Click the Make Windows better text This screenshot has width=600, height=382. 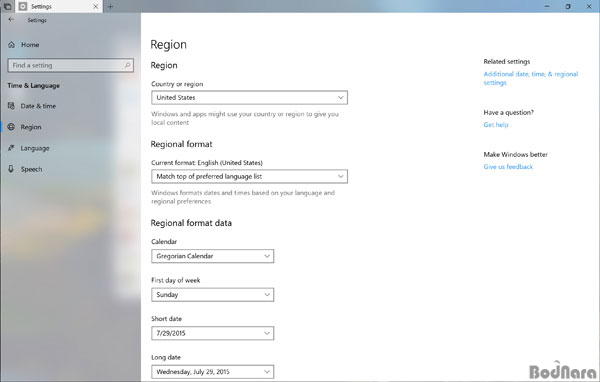pyautogui.click(x=515, y=154)
